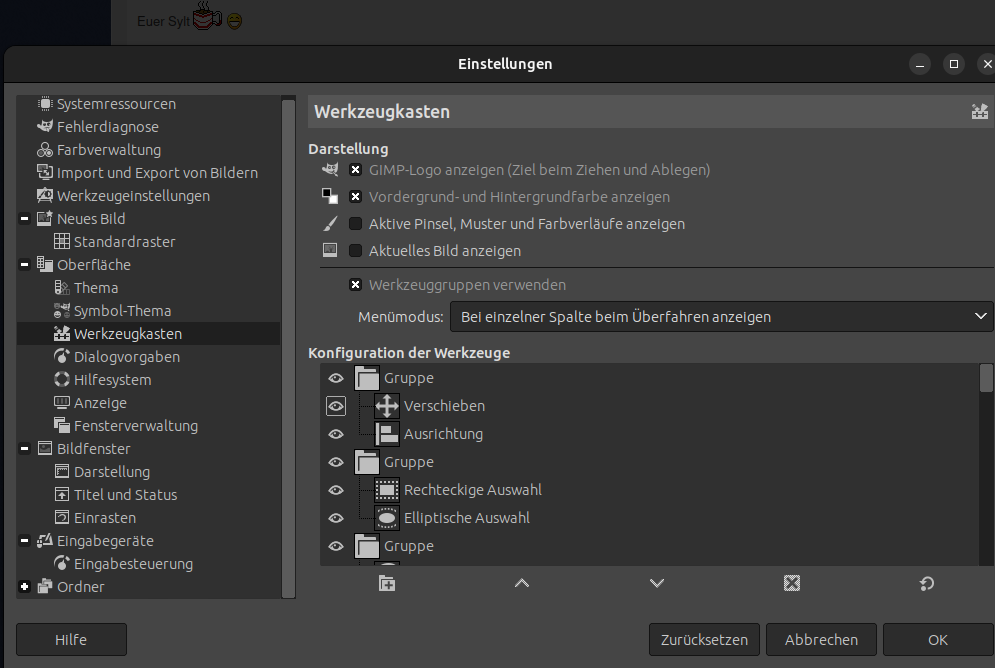Screen dimensions: 995x668
Task: Select the Elliptische Auswahl tool icon
Action: point(387,518)
